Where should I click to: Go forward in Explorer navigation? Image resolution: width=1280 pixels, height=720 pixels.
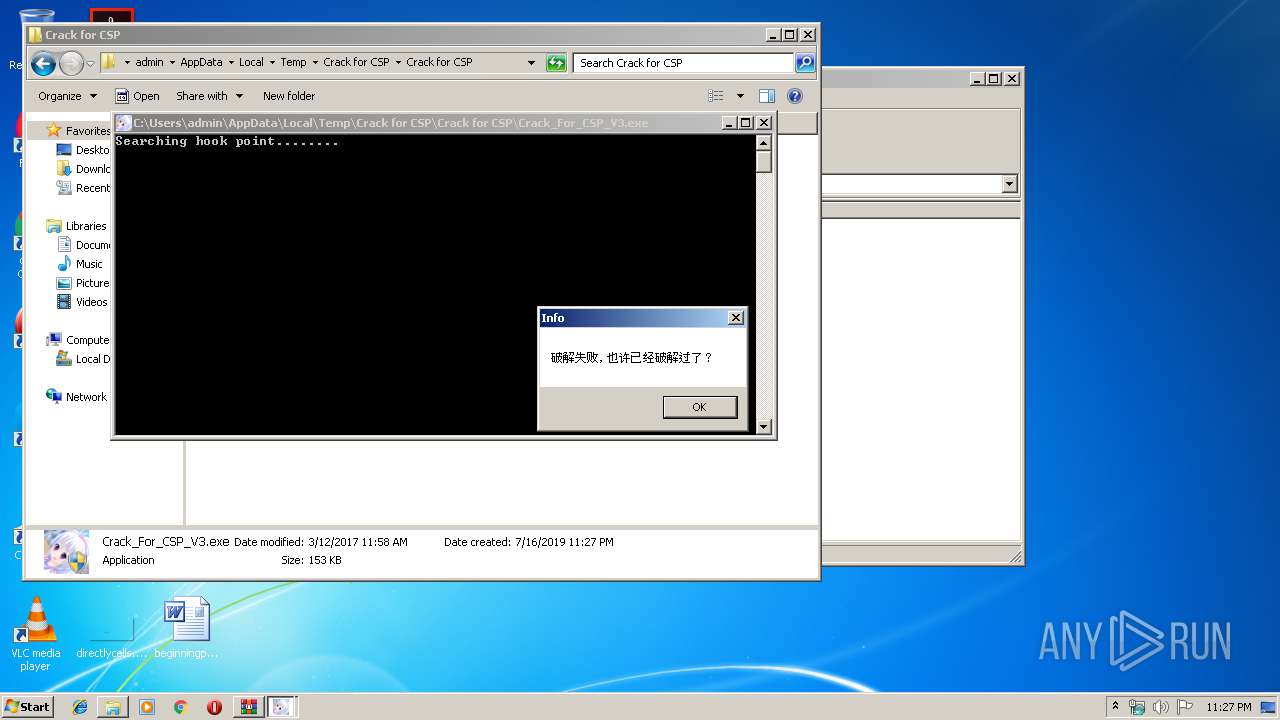point(71,64)
